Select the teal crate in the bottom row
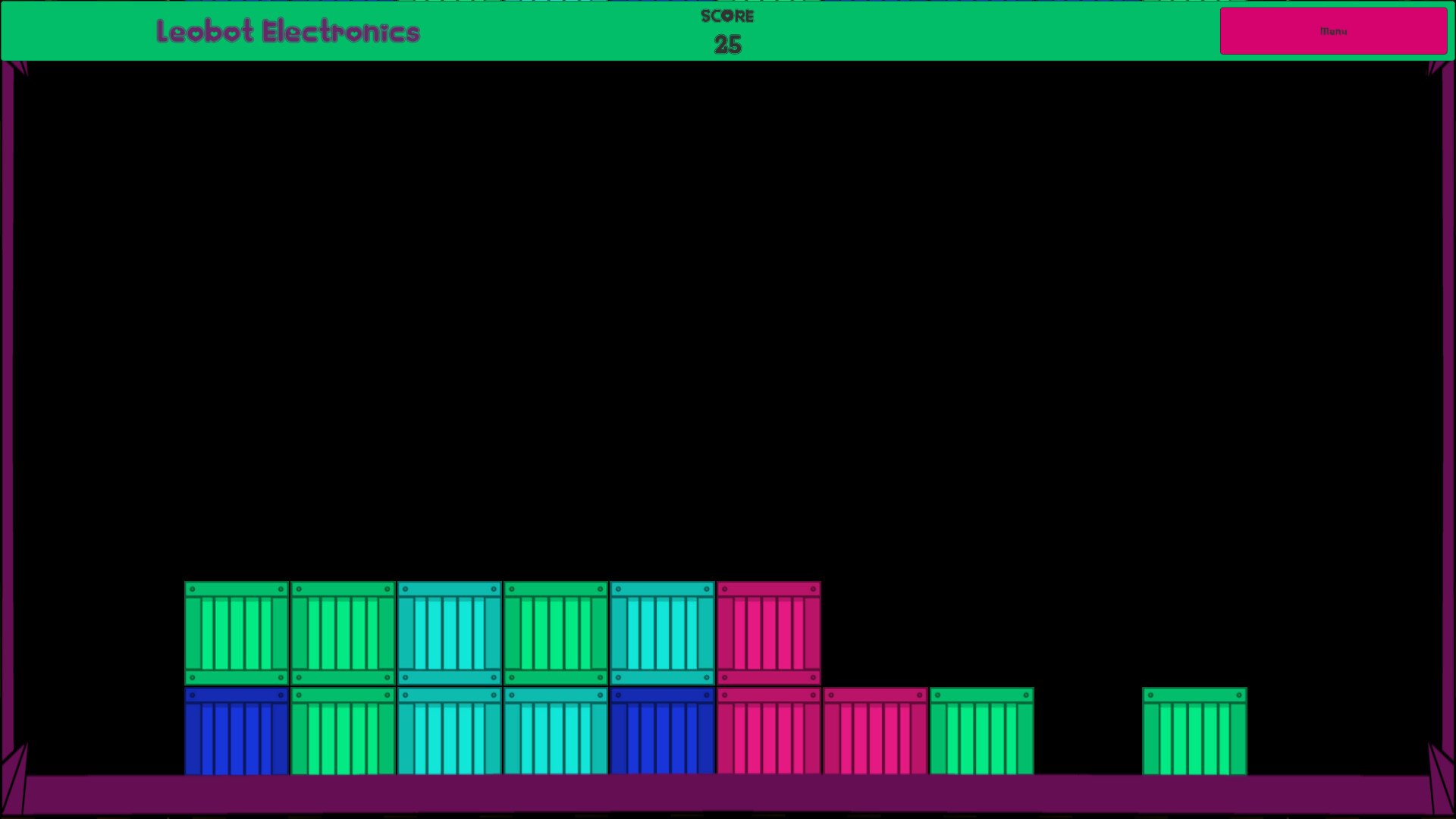The image size is (1456, 819). click(x=449, y=730)
